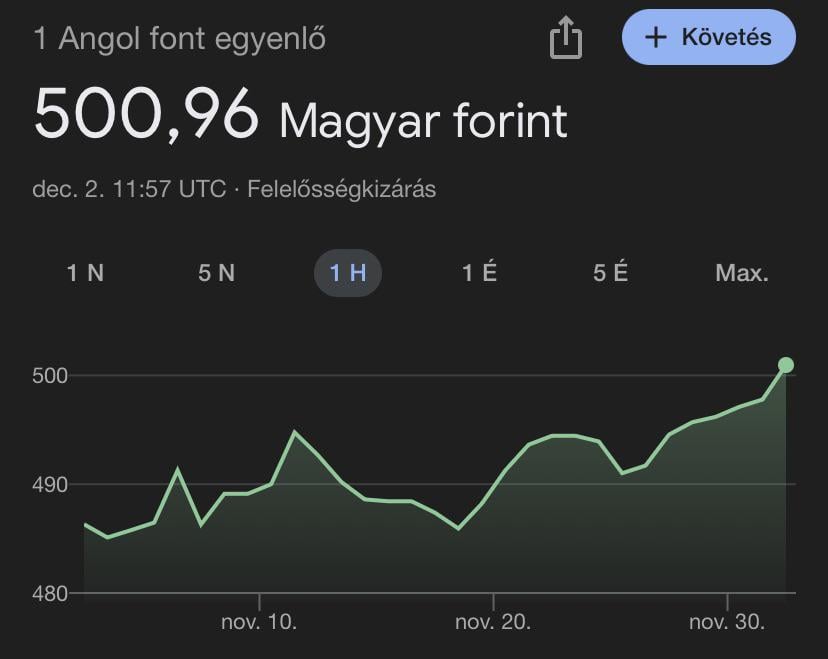Click the share icon above the chart

(x=567, y=37)
